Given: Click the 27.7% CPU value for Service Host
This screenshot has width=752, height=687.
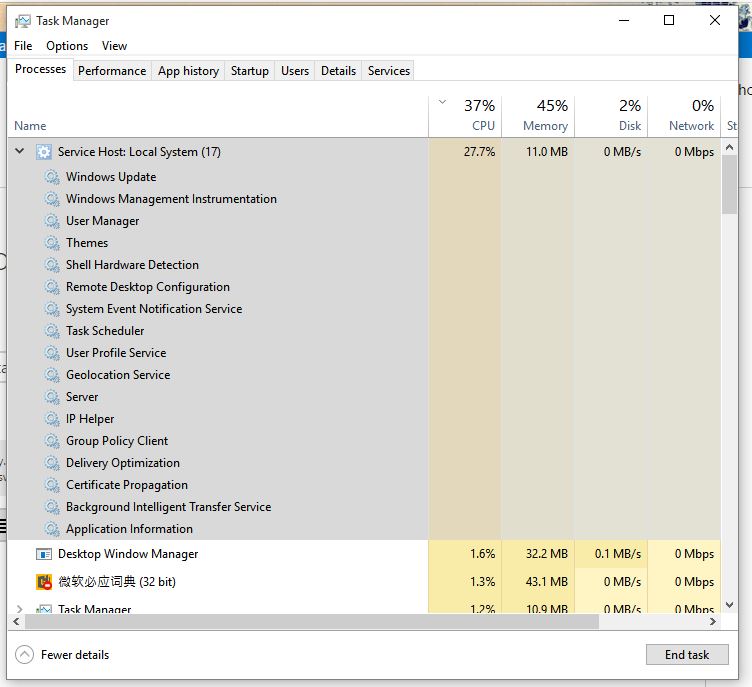Looking at the screenshot, I should pos(479,152).
